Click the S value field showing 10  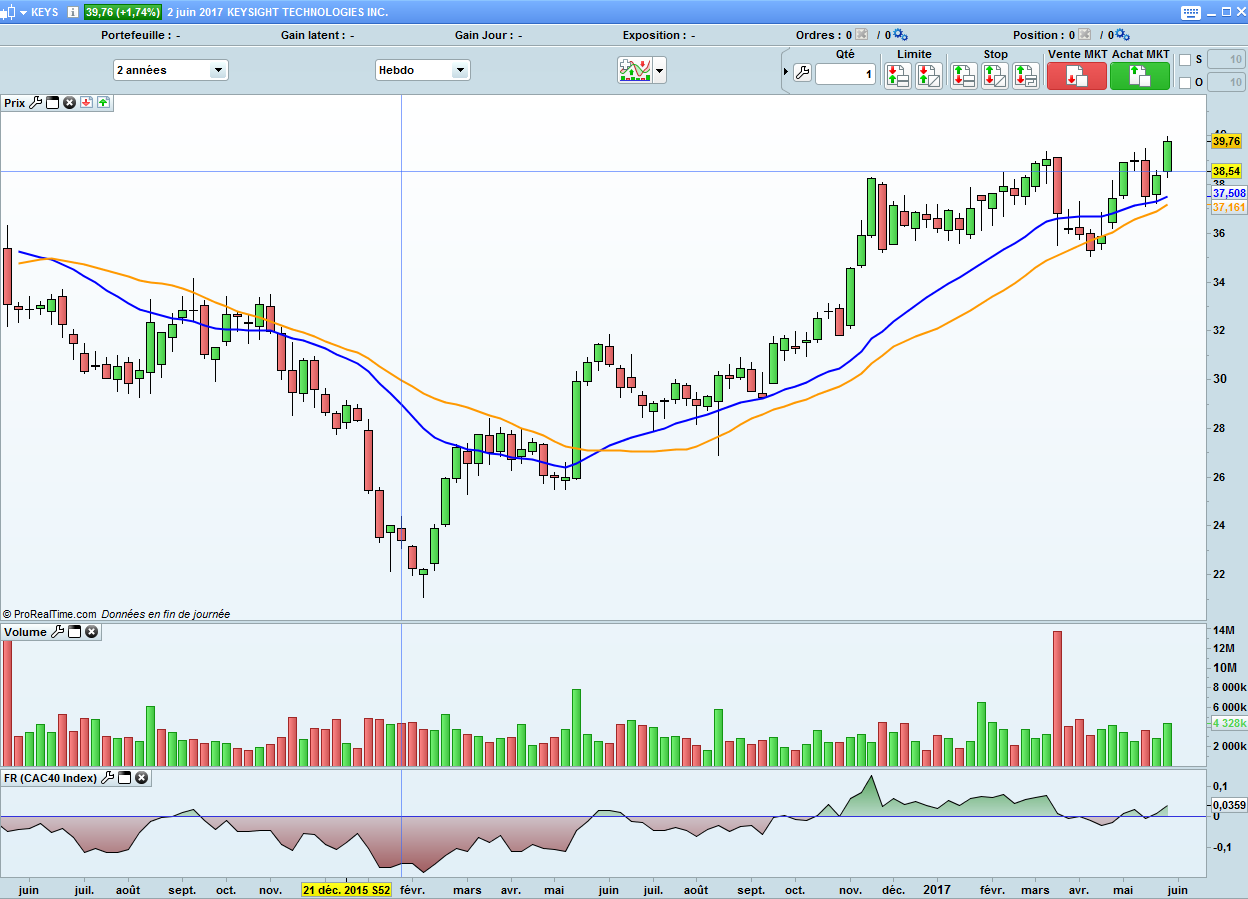[x=1225, y=60]
